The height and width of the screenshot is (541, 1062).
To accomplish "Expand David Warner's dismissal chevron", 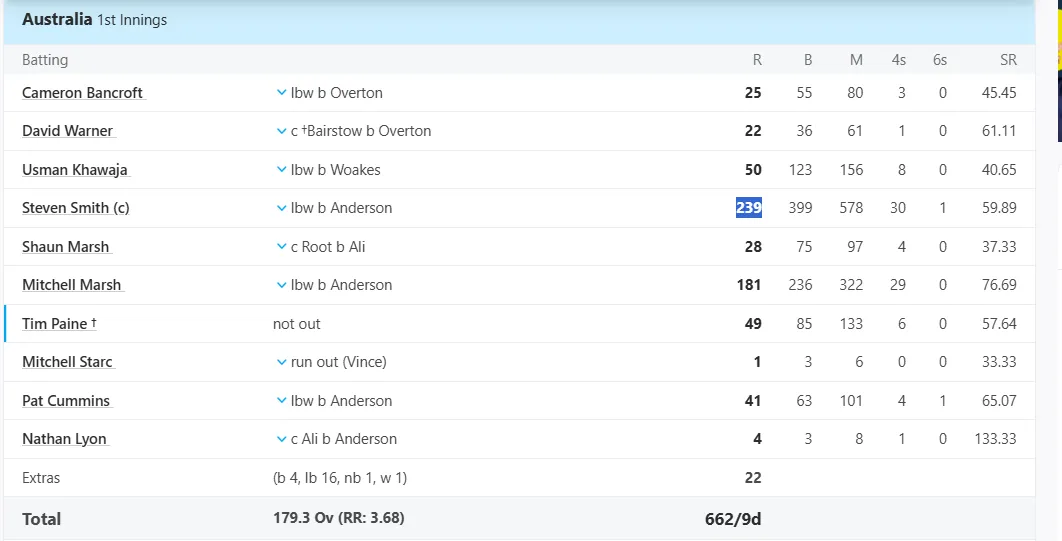I will 281,131.
